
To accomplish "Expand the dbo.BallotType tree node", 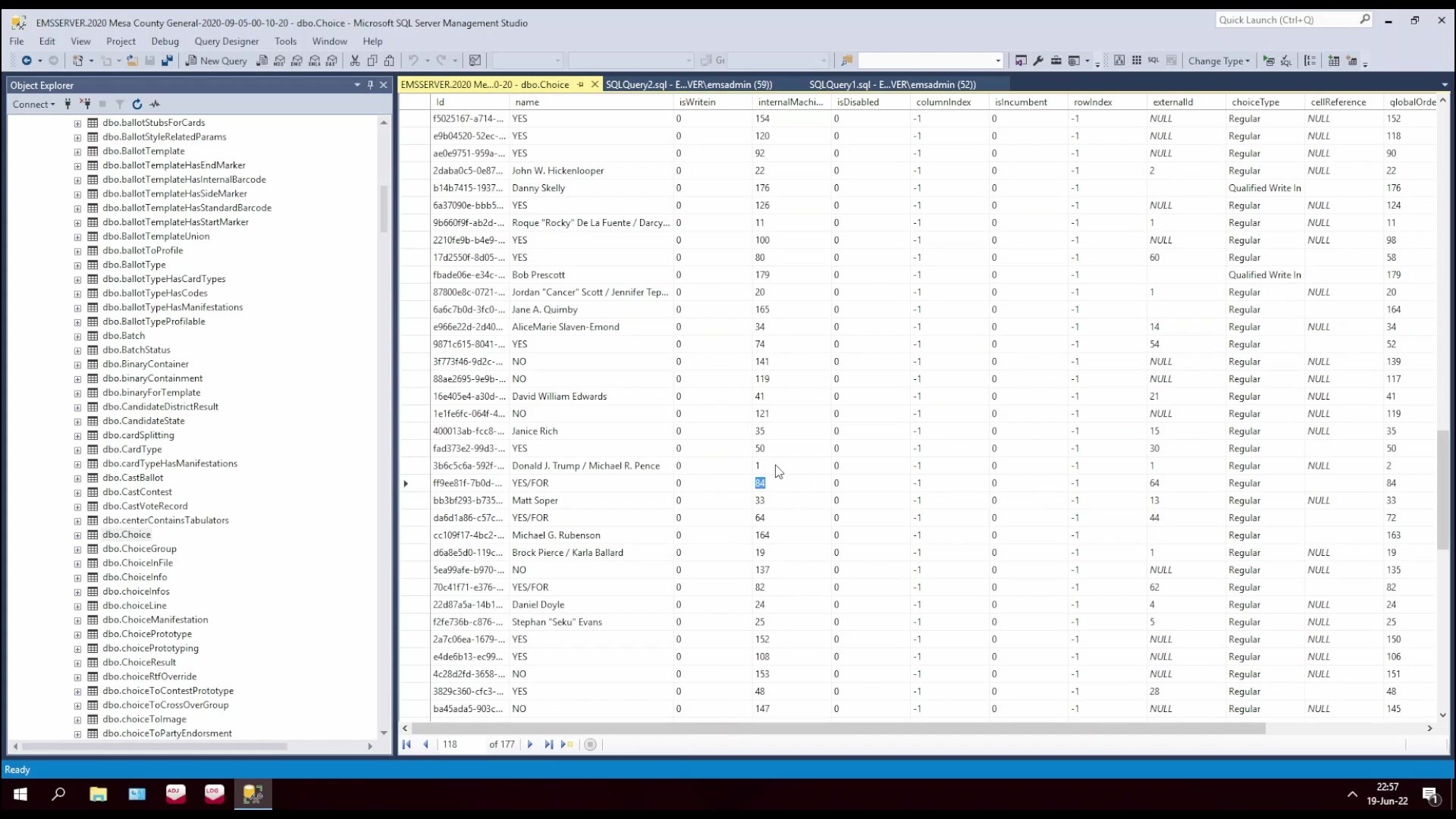I will (77, 265).
